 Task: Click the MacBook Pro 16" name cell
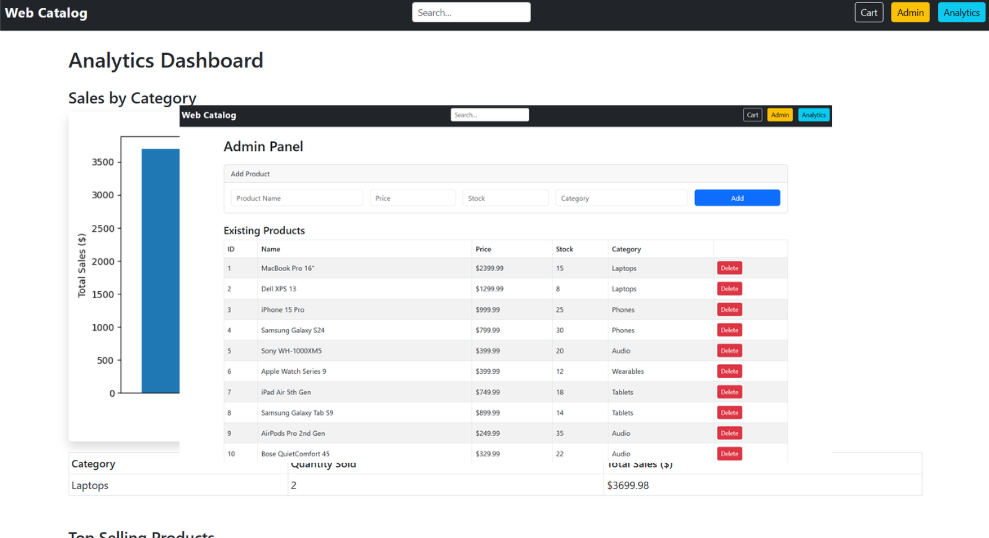(x=364, y=268)
